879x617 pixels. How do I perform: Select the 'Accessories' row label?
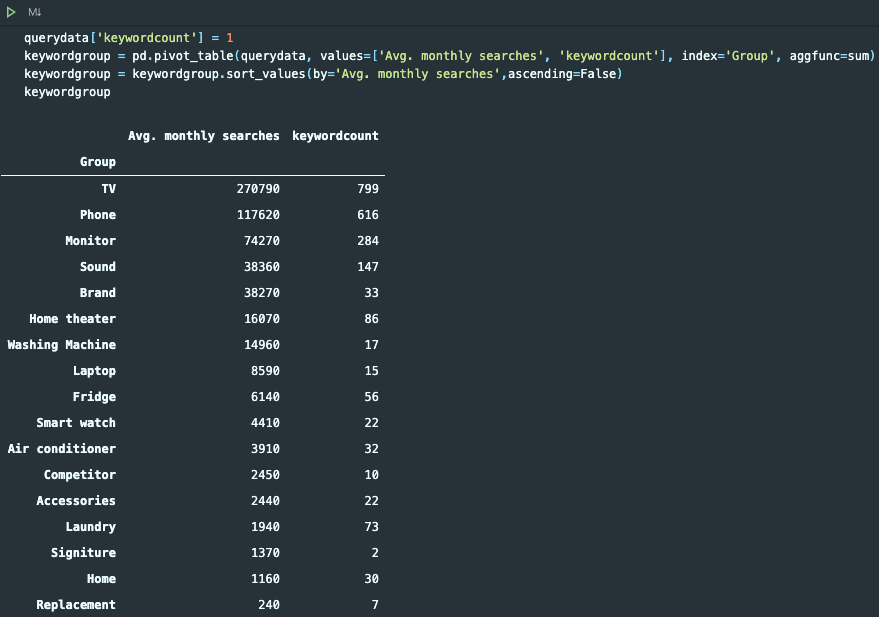tap(76, 501)
